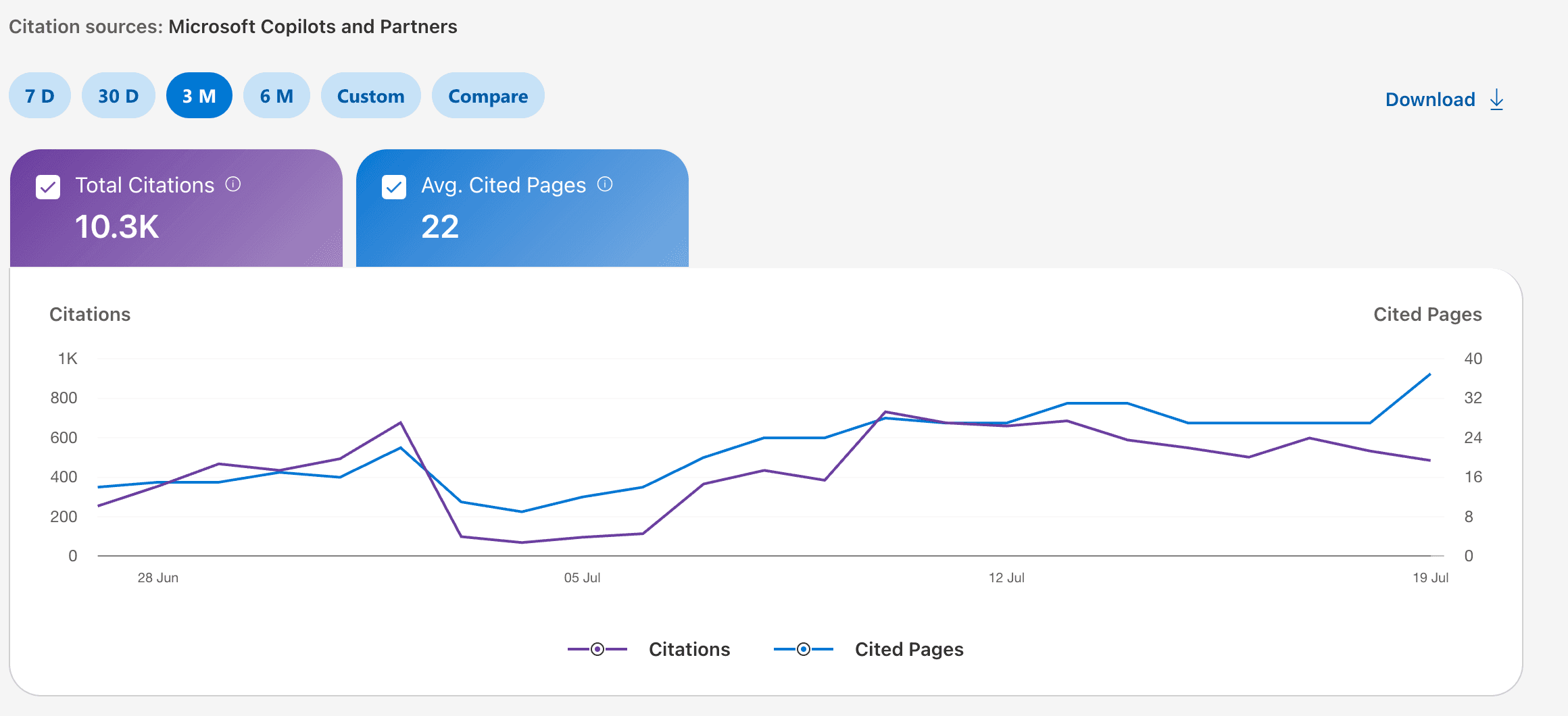Click the 22 average cited pages value

pos(440,226)
